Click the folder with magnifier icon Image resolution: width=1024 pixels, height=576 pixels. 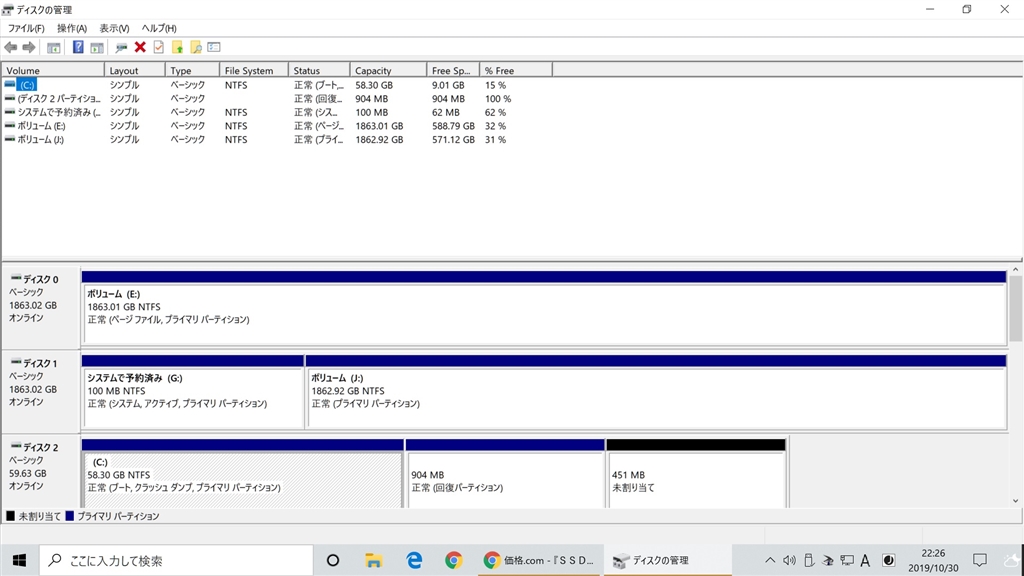coord(195,47)
